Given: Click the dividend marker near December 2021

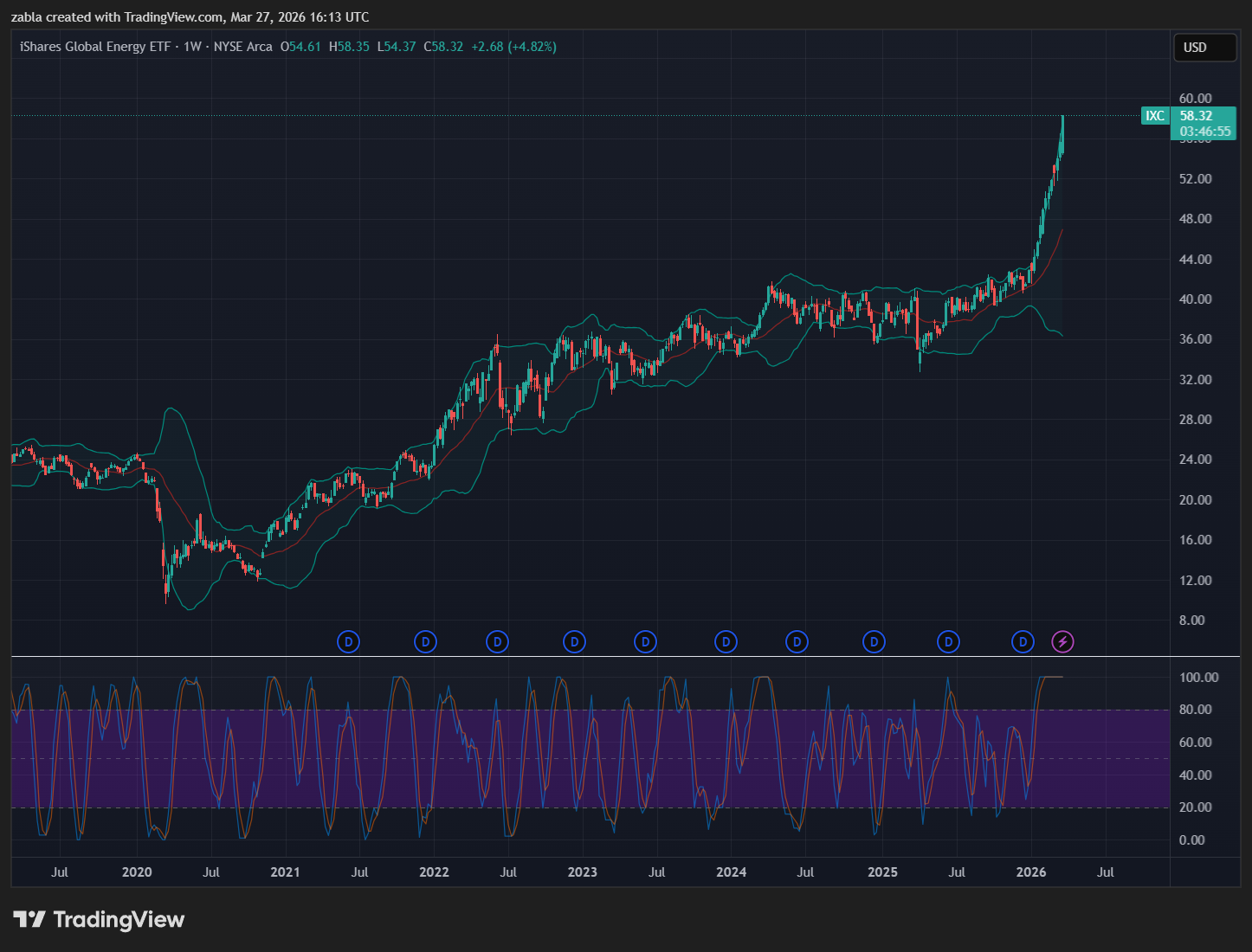Looking at the screenshot, I should [x=424, y=642].
